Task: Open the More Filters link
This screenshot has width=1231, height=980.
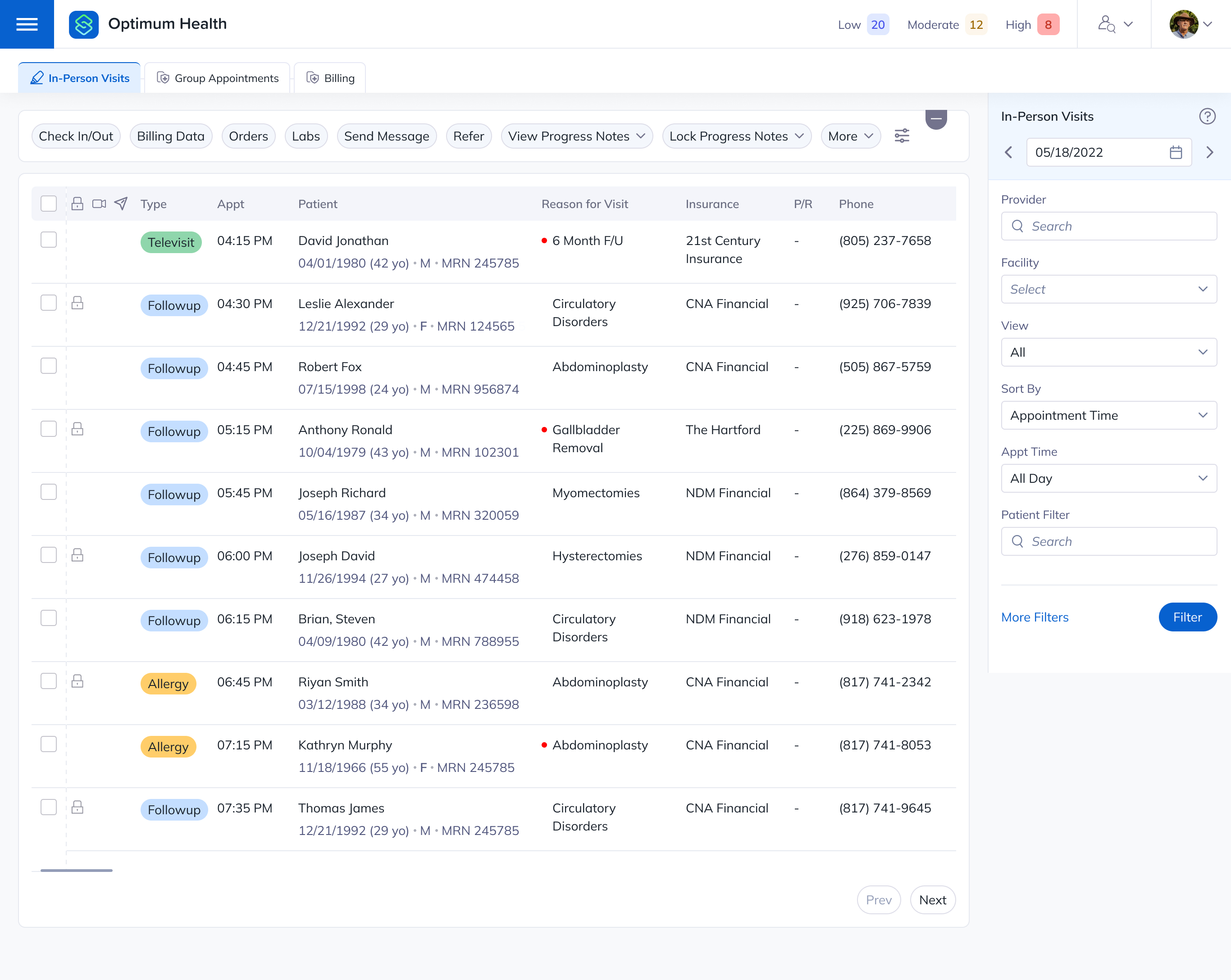Action: tap(1034, 617)
